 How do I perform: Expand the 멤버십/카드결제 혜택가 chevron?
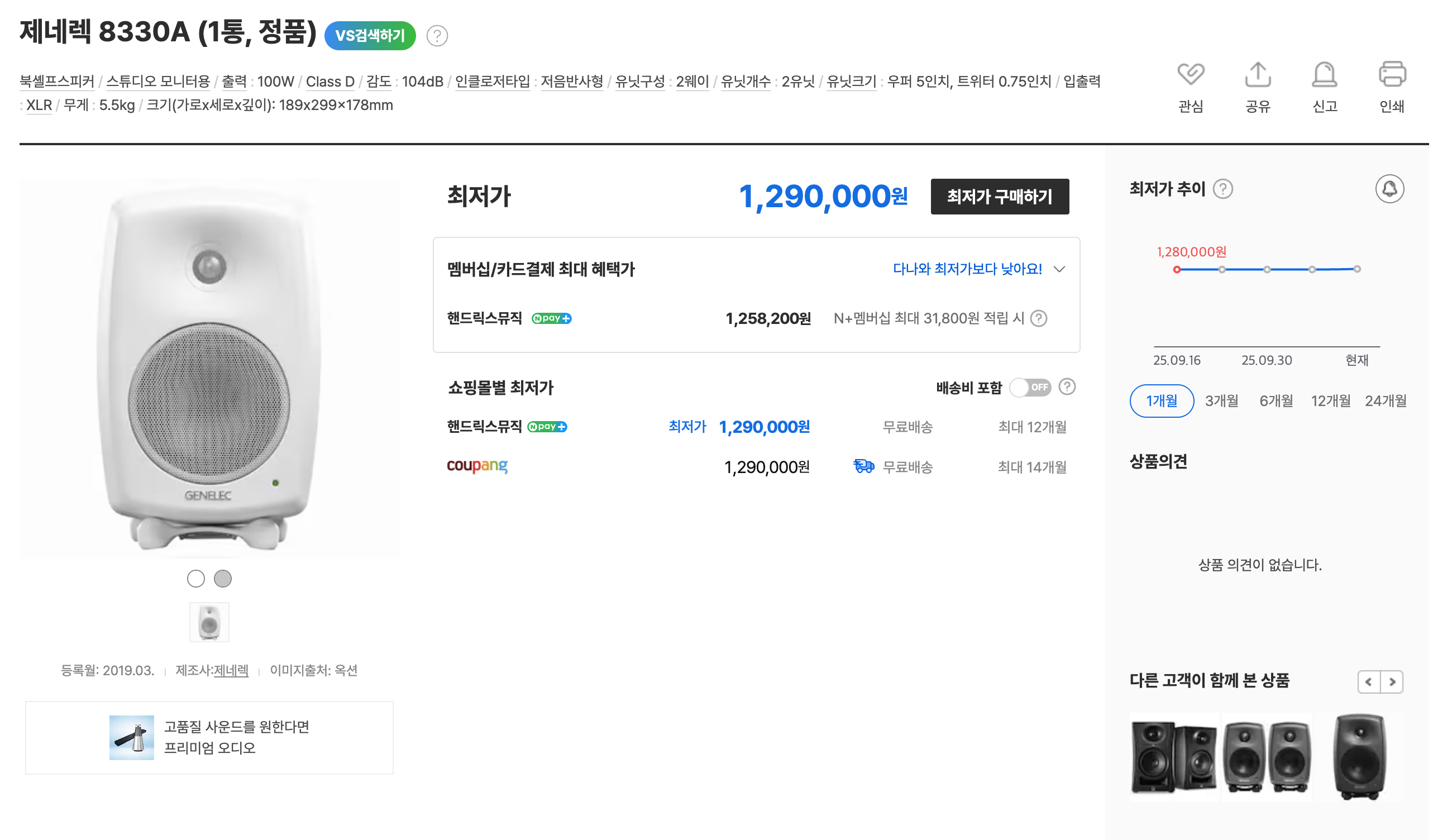coord(1059,270)
